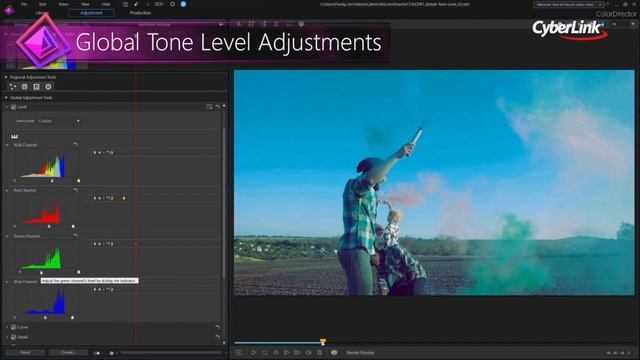This screenshot has height=360, width=640.
Task: Click the welcome message field at top right
Action: 569,4
